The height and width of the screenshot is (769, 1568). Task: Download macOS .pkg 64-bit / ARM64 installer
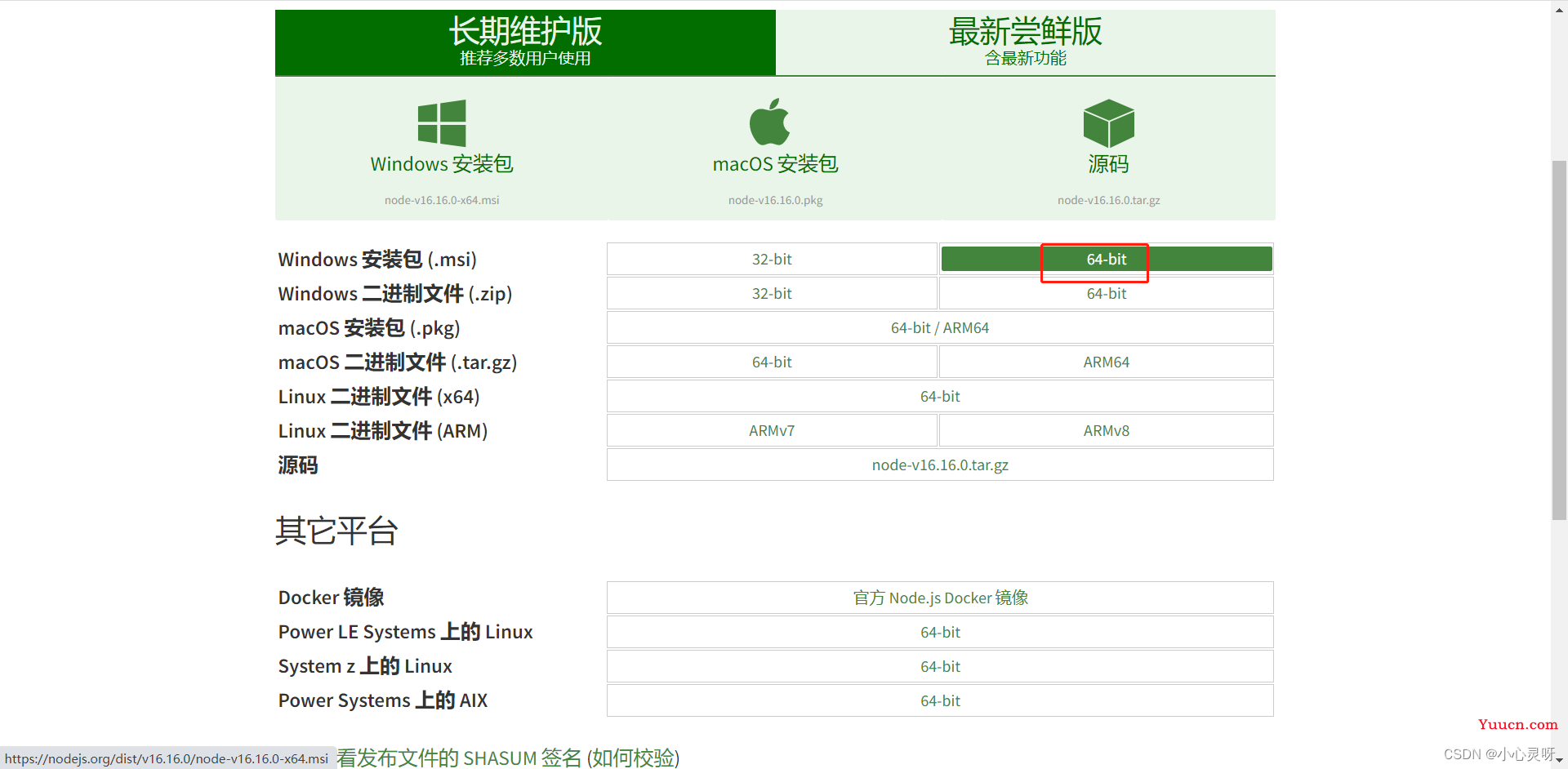[940, 327]
